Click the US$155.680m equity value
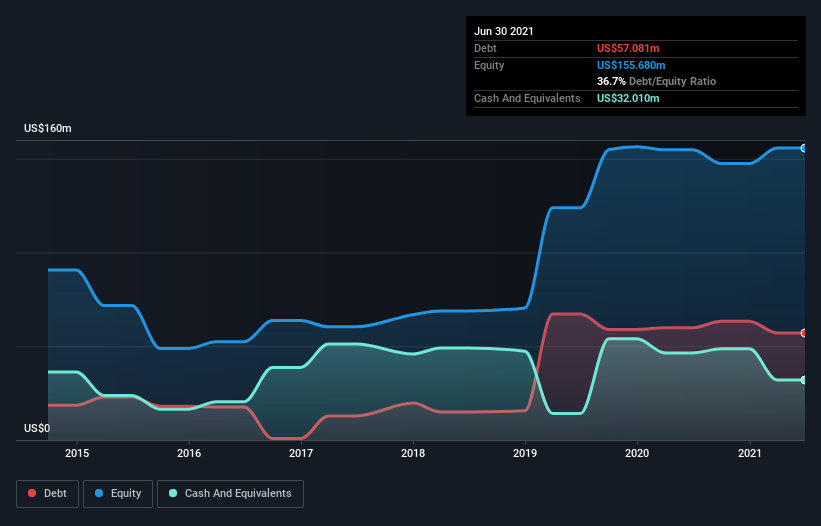 [631, 65]
